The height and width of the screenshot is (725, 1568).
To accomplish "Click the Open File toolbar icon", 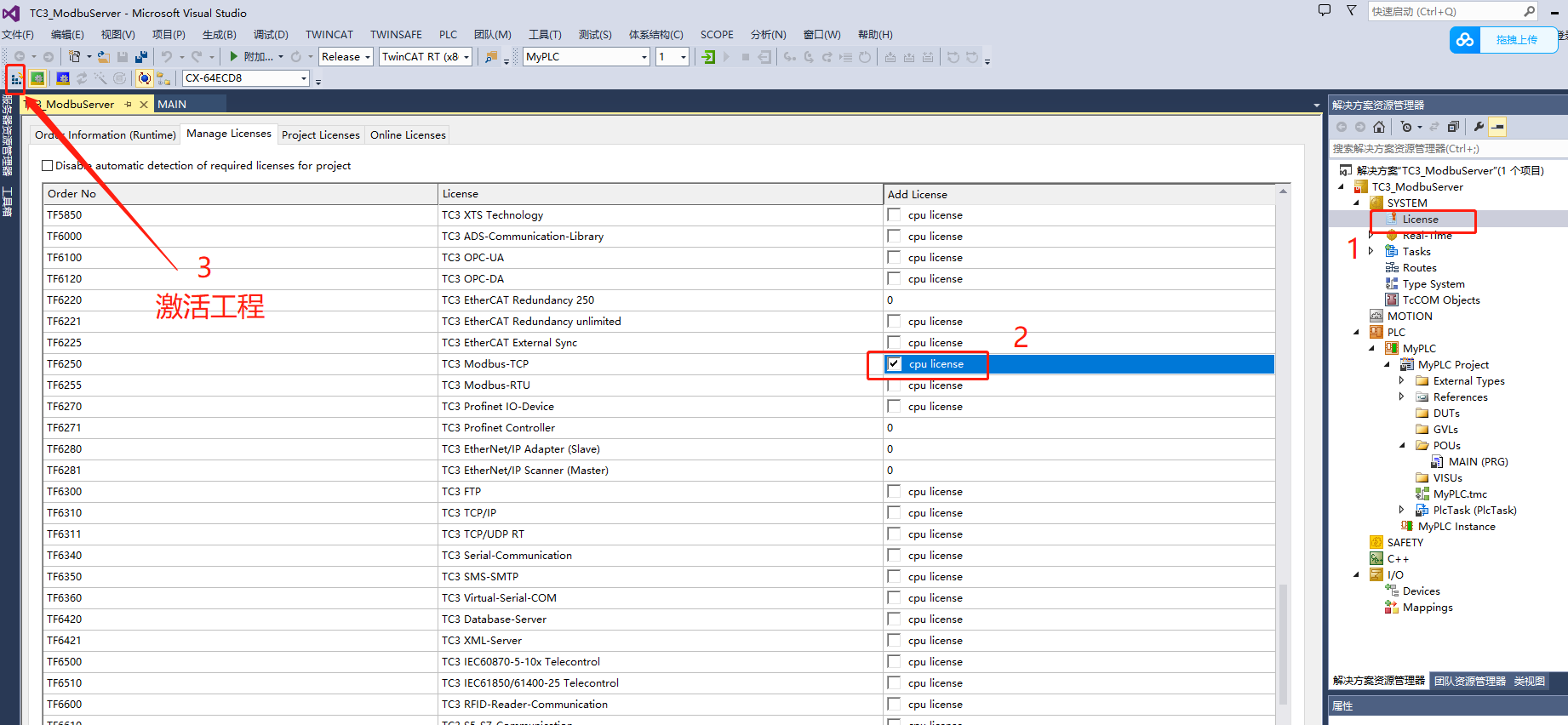I will (x=103, y=57).
